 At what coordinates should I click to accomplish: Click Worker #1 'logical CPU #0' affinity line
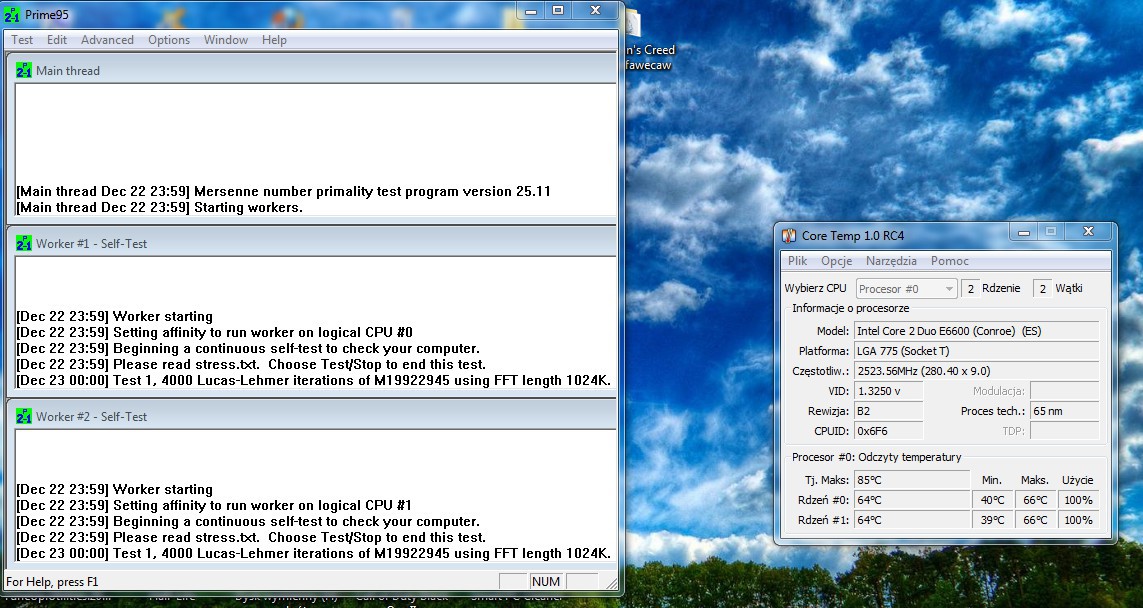click(214, 332)
